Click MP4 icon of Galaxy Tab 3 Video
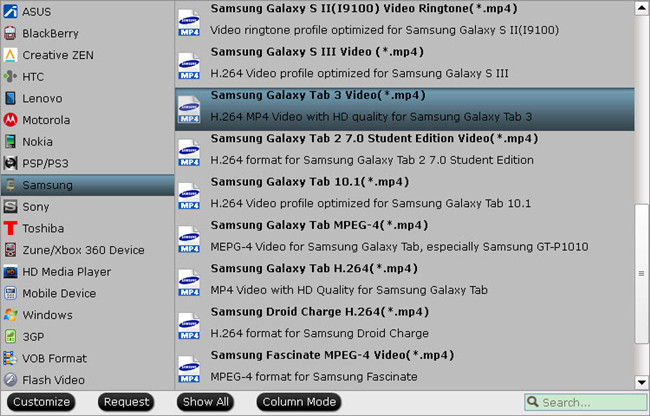 coord(189,109)
